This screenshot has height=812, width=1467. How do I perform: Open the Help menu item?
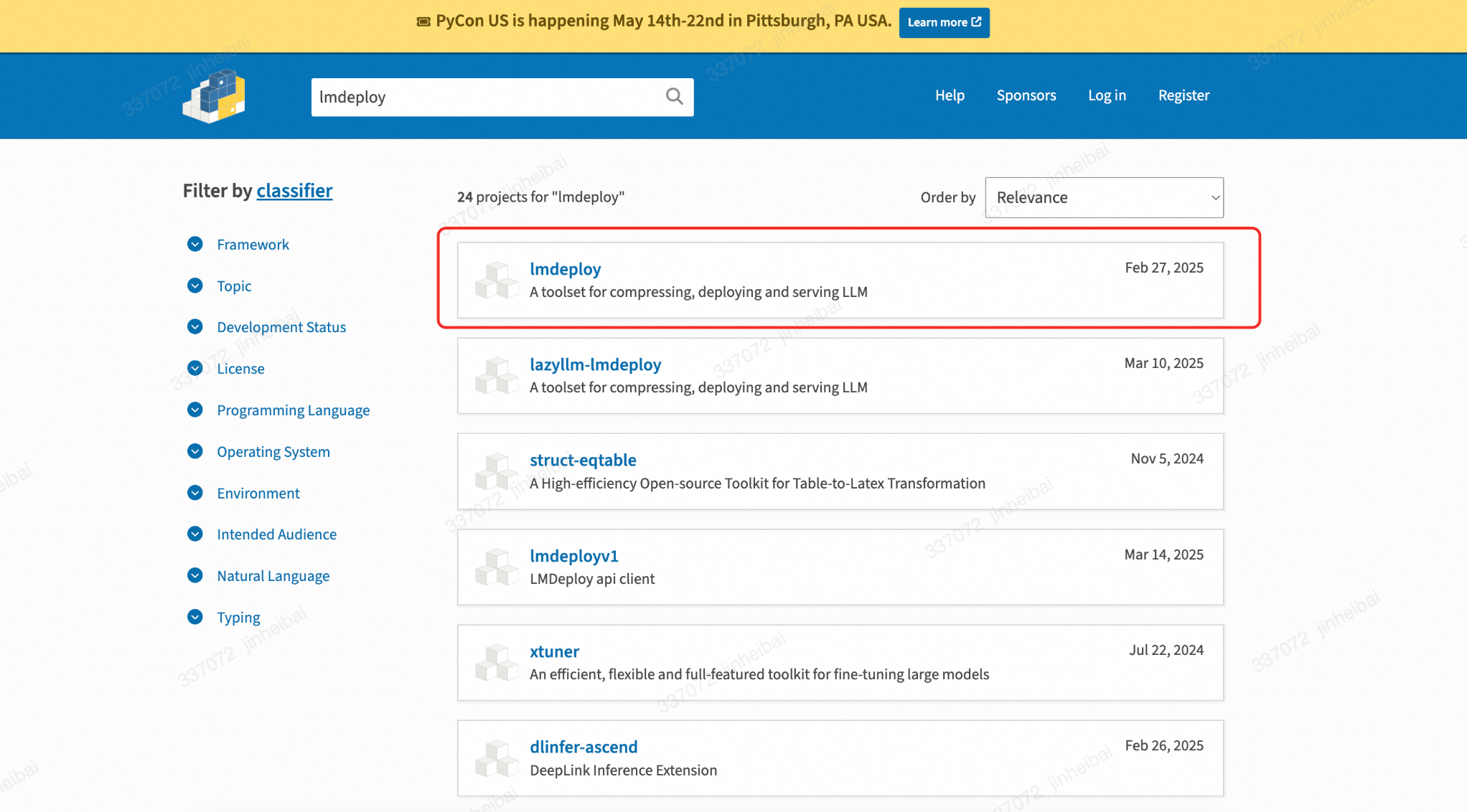950,95
